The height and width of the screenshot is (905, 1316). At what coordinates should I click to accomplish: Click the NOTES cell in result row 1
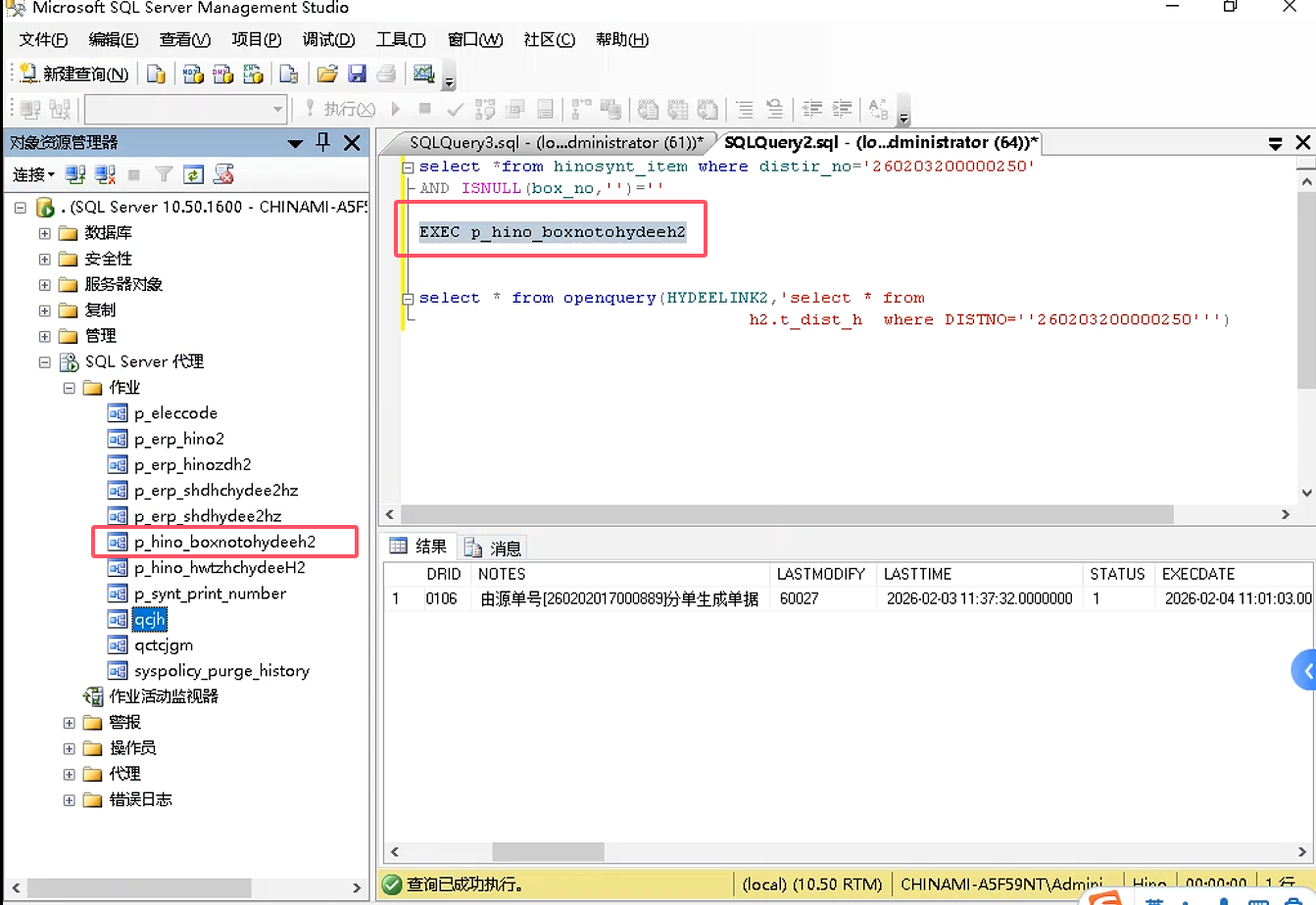(619, 598)
